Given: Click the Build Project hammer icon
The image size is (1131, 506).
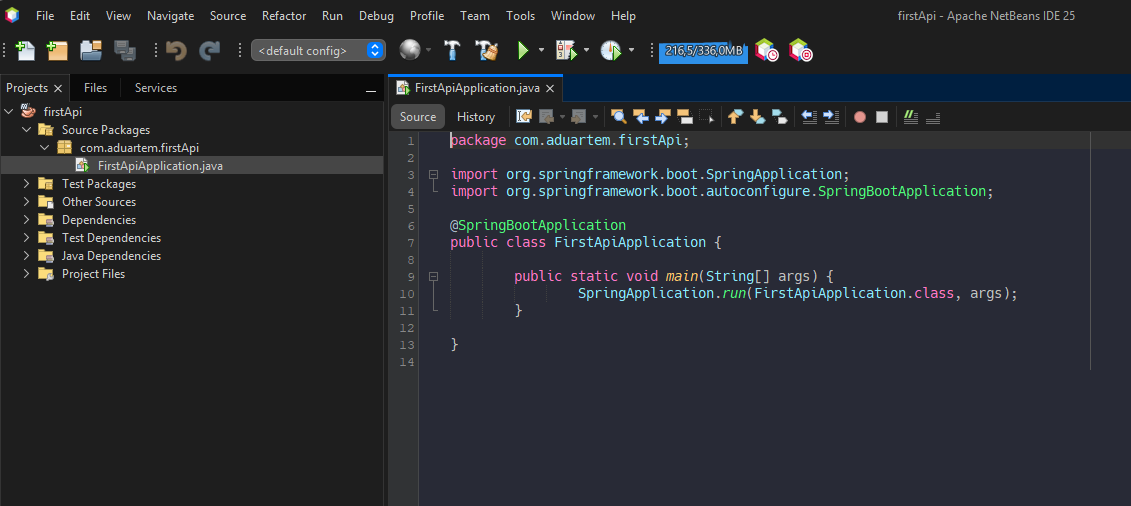Looking at the screenshot, I should coord(452,50).
